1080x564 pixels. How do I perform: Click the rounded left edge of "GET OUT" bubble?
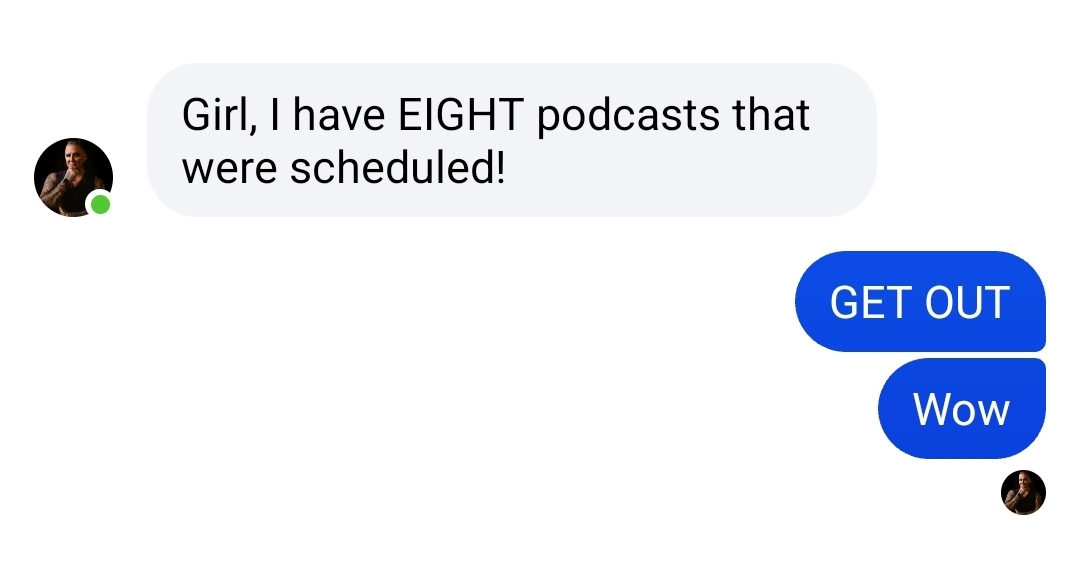pyautogui.click(x=807, y=302)
